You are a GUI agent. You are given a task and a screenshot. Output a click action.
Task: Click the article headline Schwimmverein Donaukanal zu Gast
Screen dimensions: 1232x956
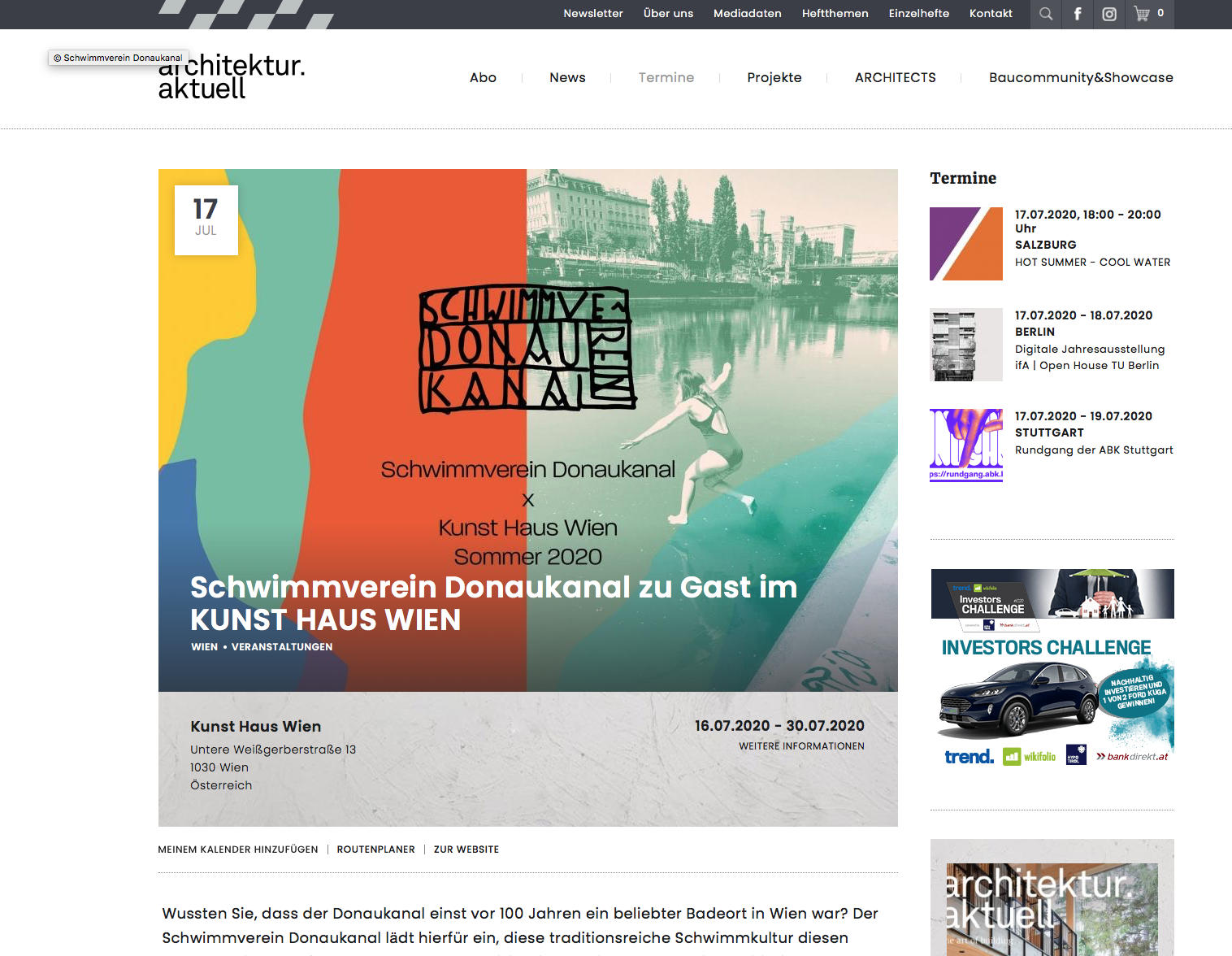(494, 603)
